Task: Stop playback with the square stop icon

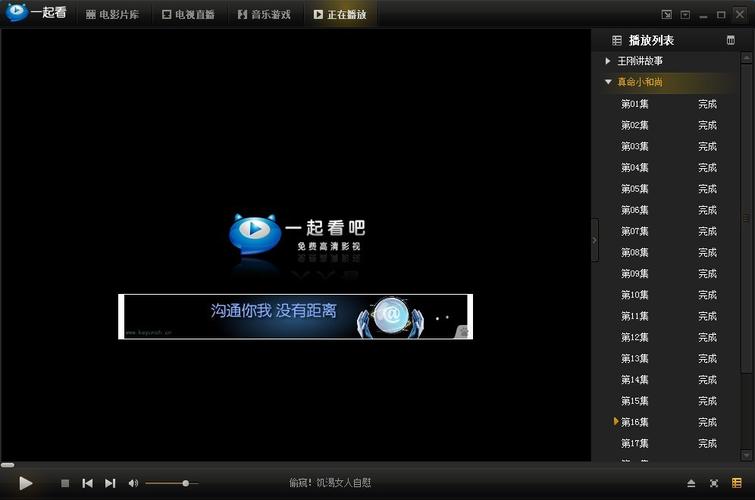Action: 65,484
